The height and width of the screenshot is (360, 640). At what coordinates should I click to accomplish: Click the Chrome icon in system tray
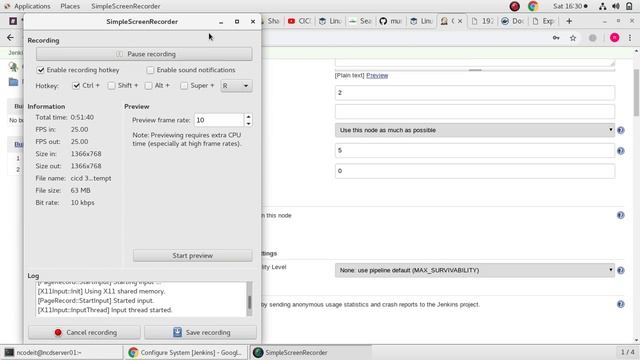533,6
